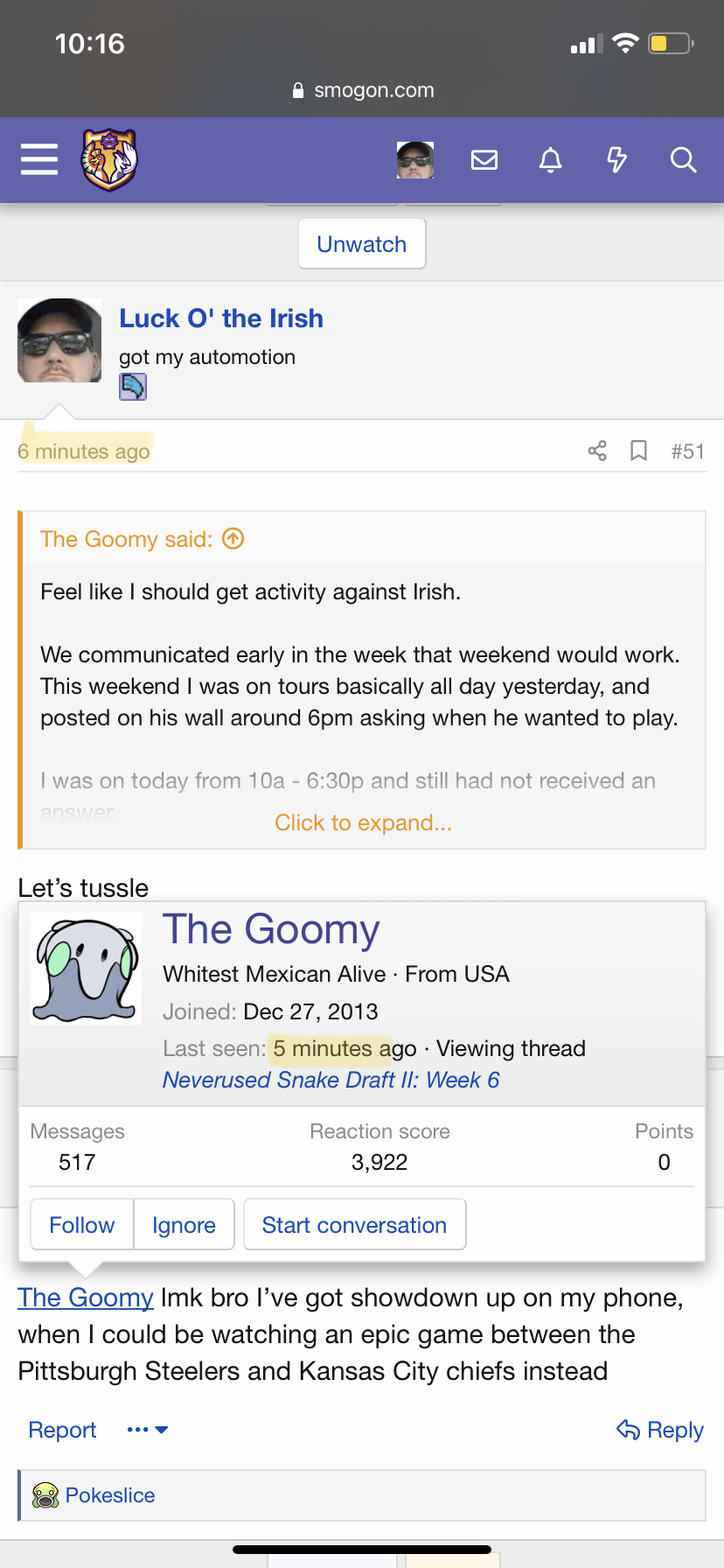The width and height of the screenshot is (724, 1568).
Task: Open the What's new lightning icon
Action: point(616,159)
